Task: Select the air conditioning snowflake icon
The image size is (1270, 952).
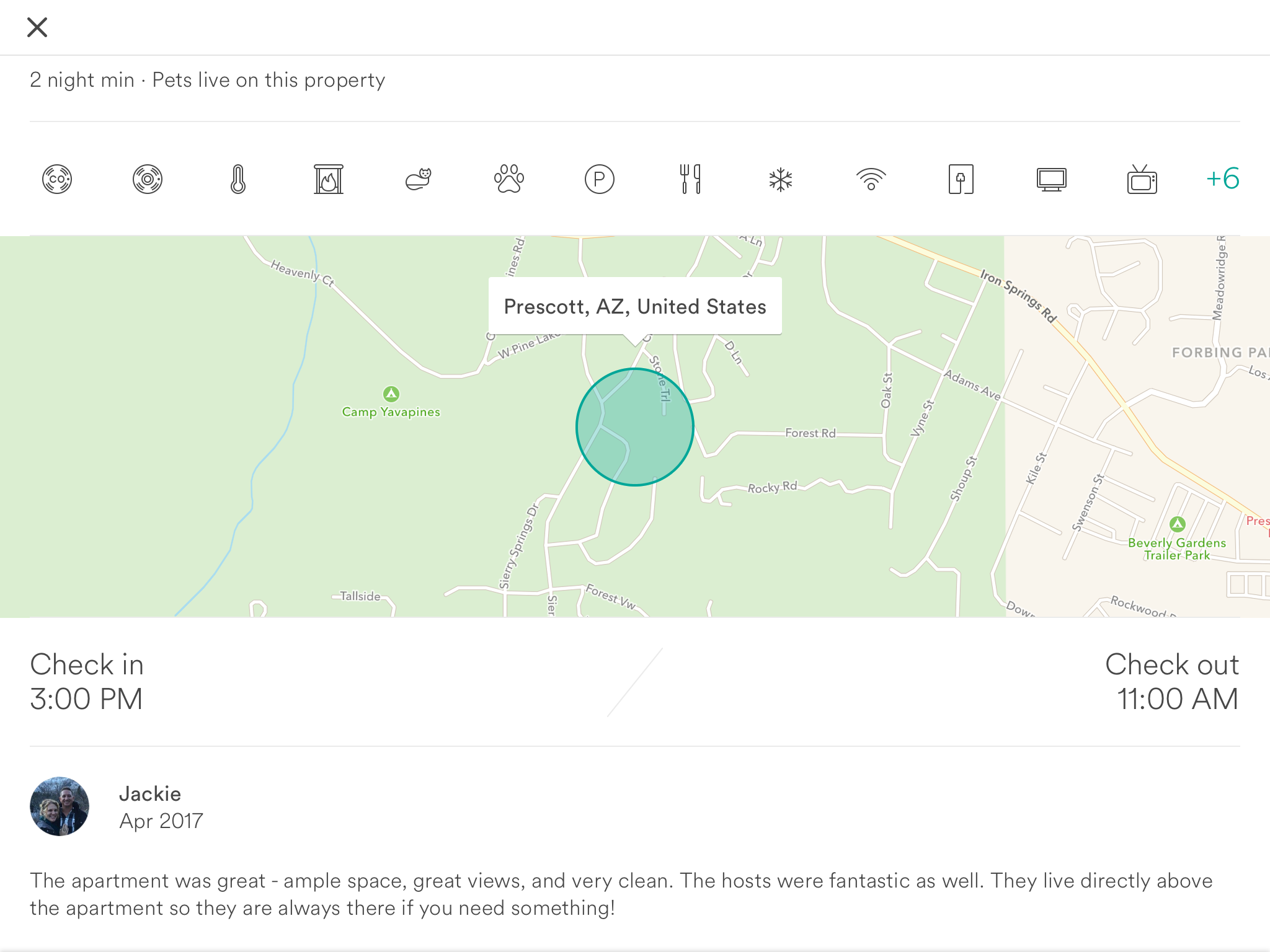Action: pos(781,180)
